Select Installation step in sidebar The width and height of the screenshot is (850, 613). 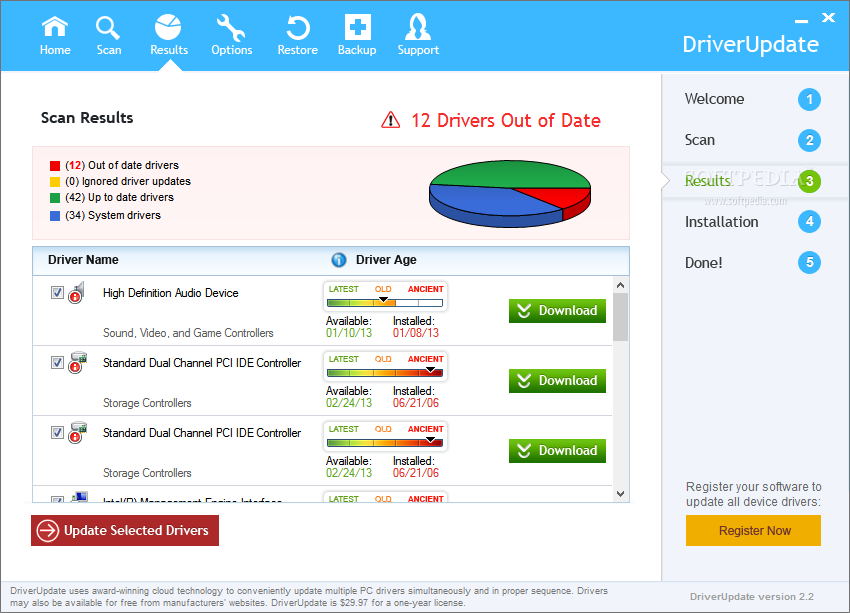[721, 222]
